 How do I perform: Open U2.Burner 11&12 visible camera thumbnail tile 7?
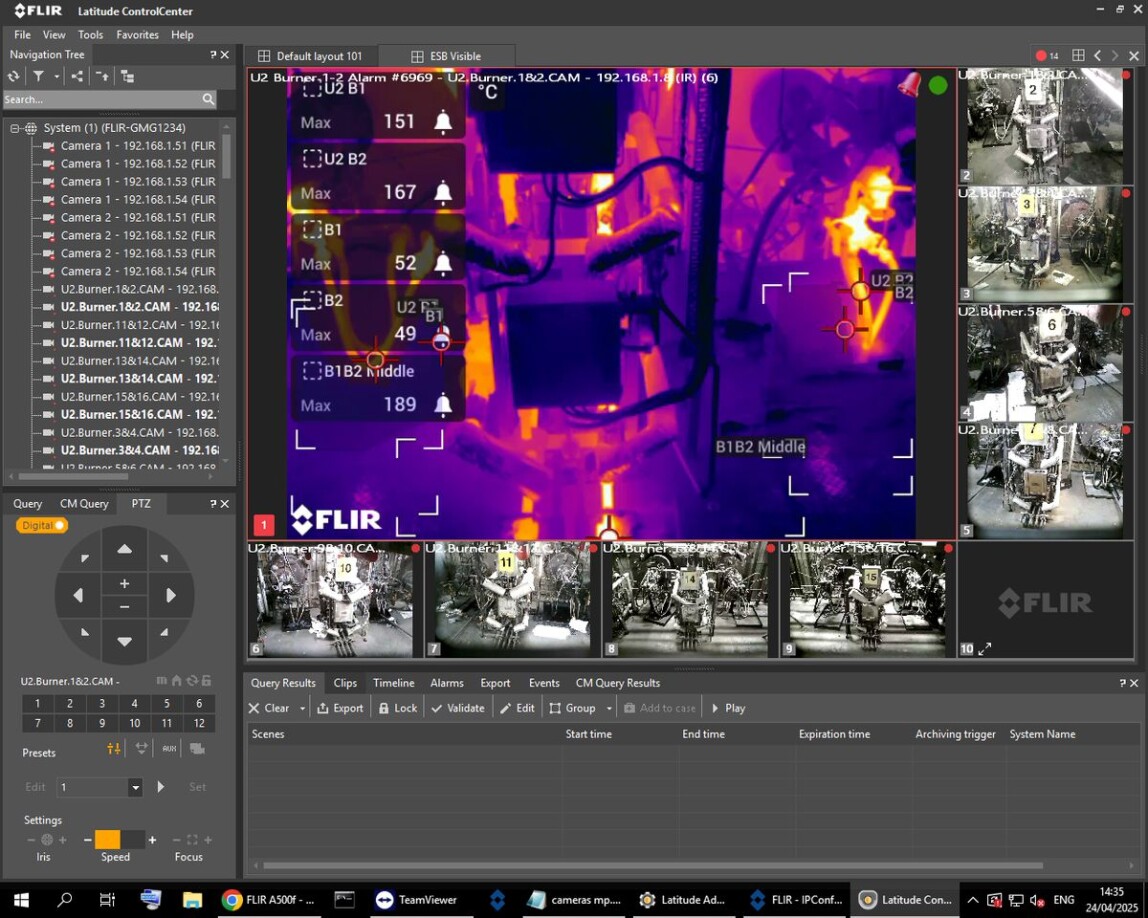pyautogui.click(x=512, y=600)
